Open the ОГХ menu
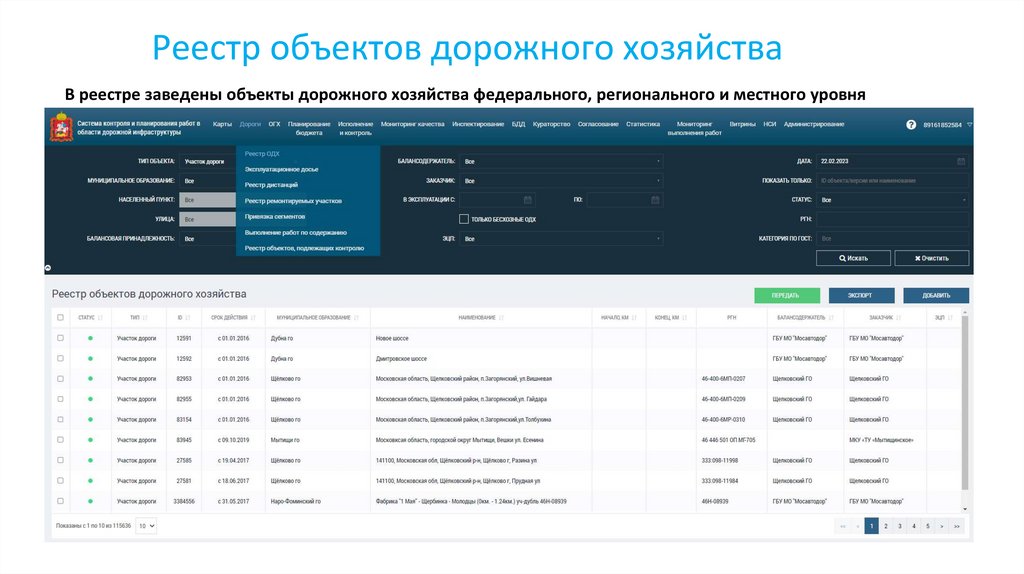 coord(274,124)
